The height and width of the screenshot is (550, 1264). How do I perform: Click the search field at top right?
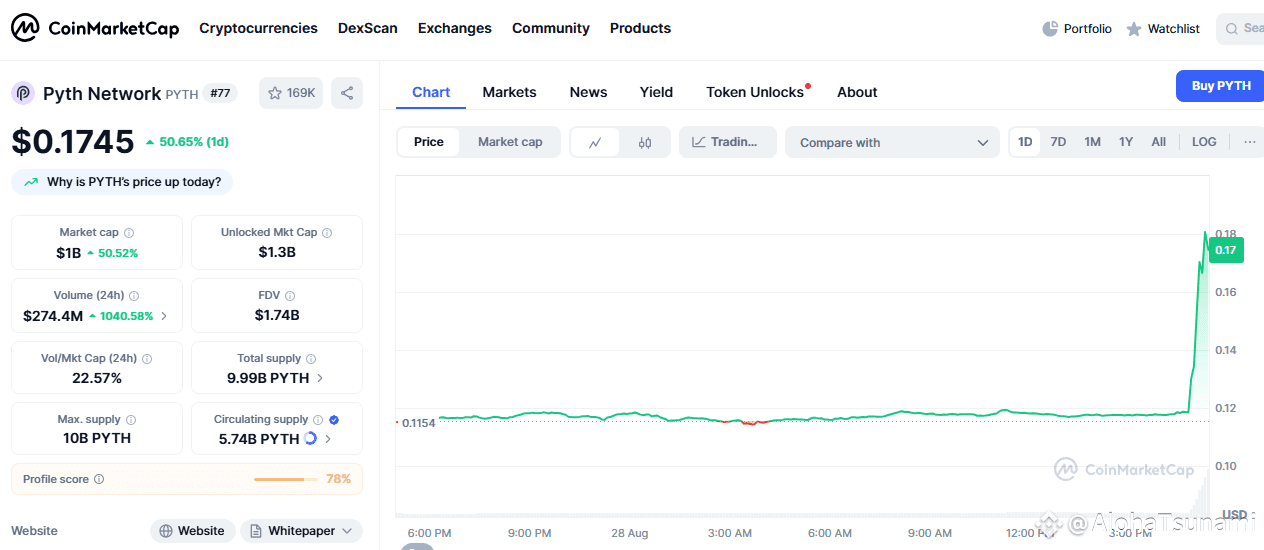1240,28
